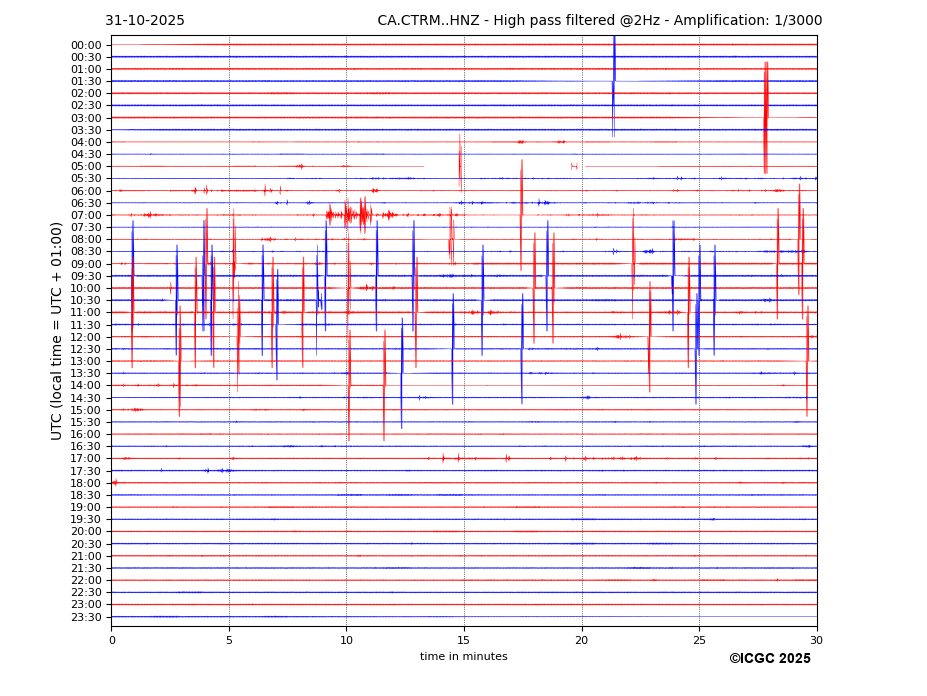Click the 23:30 time row label
This screenshot has width=927, height=696.
(86, 617)
